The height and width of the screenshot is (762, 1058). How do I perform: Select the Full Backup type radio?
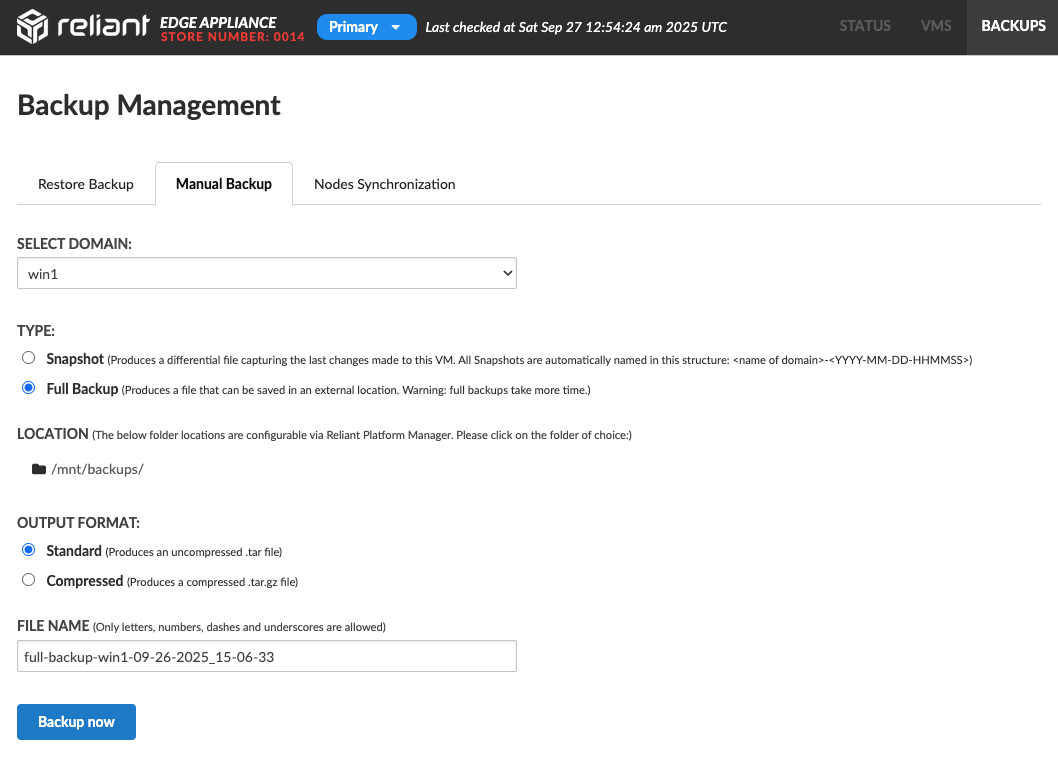pyautogui.click(x=28, y=387)
